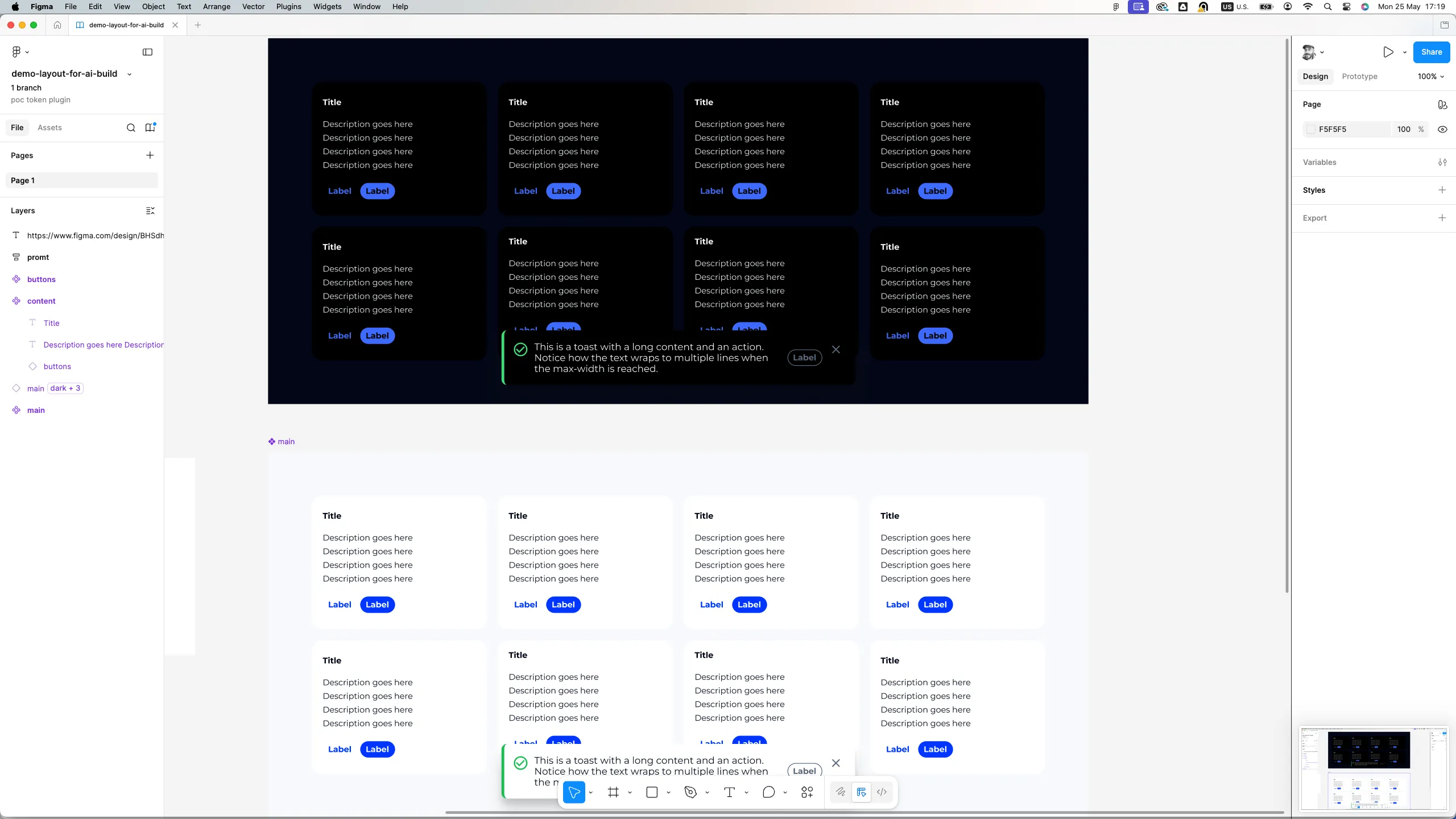Open the Actions resources tool
This screenshot has width=1456, height=819.
point(807,792)
